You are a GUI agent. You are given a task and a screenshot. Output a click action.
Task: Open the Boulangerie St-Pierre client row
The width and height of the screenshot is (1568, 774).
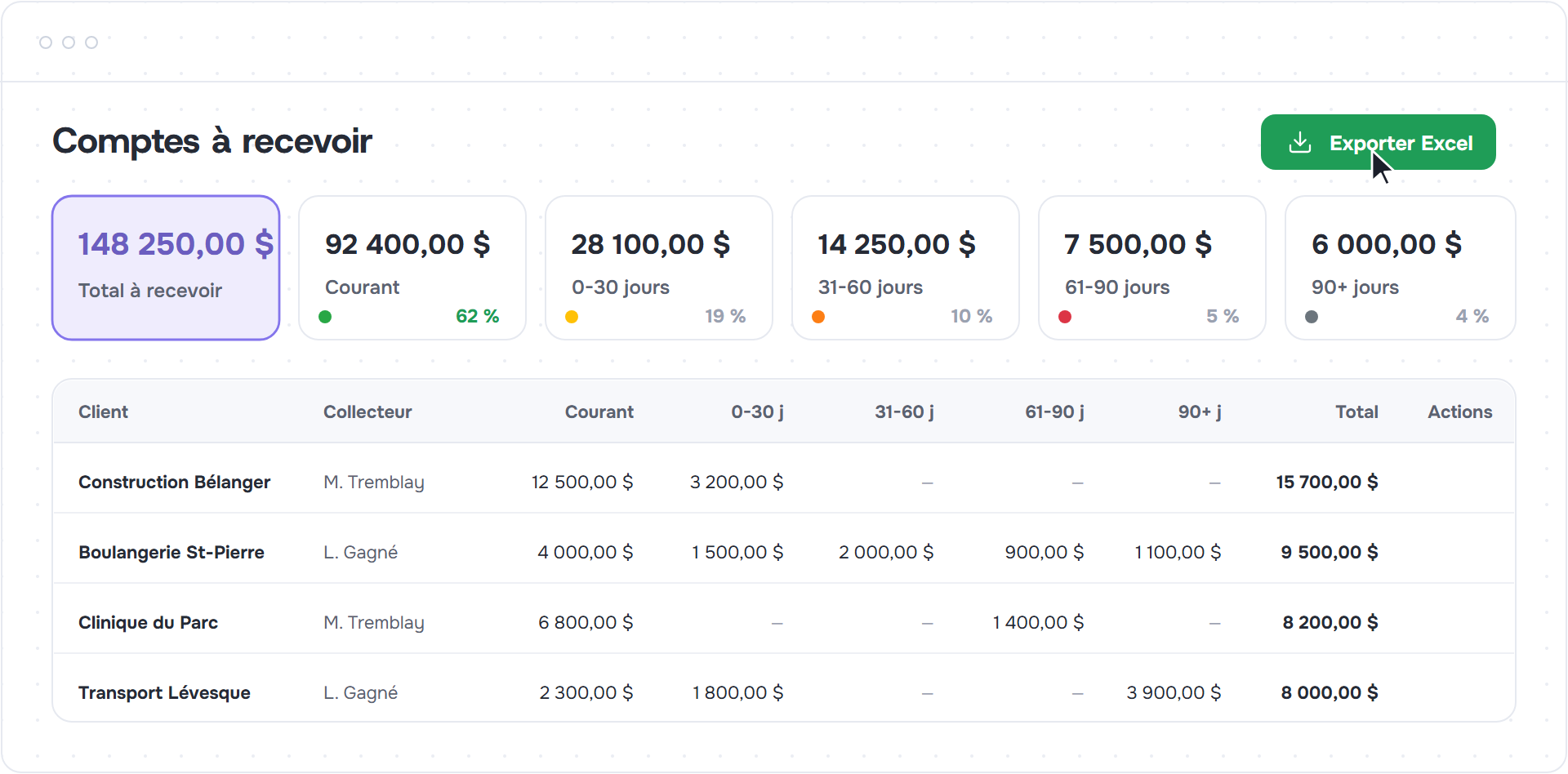pyautogui.click(x=784, y=552)
